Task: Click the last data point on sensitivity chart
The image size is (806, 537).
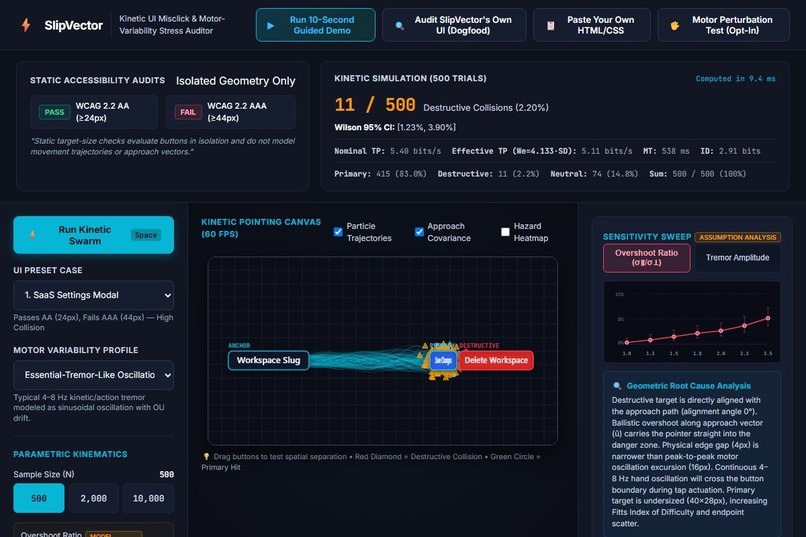Action: 768,319
